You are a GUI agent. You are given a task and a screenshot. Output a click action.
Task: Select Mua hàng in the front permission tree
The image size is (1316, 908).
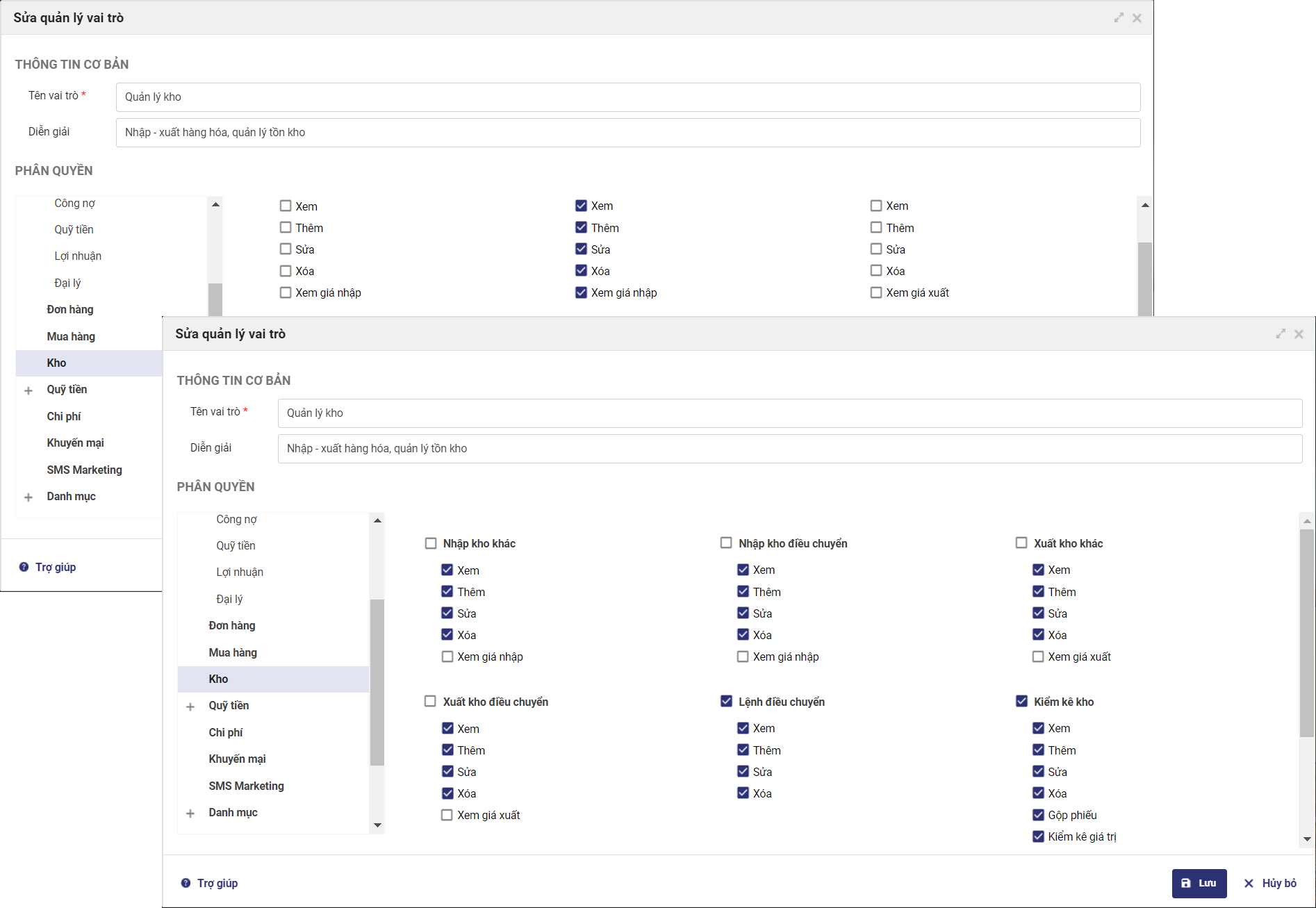pyautogui.click(x=233, y=652)
